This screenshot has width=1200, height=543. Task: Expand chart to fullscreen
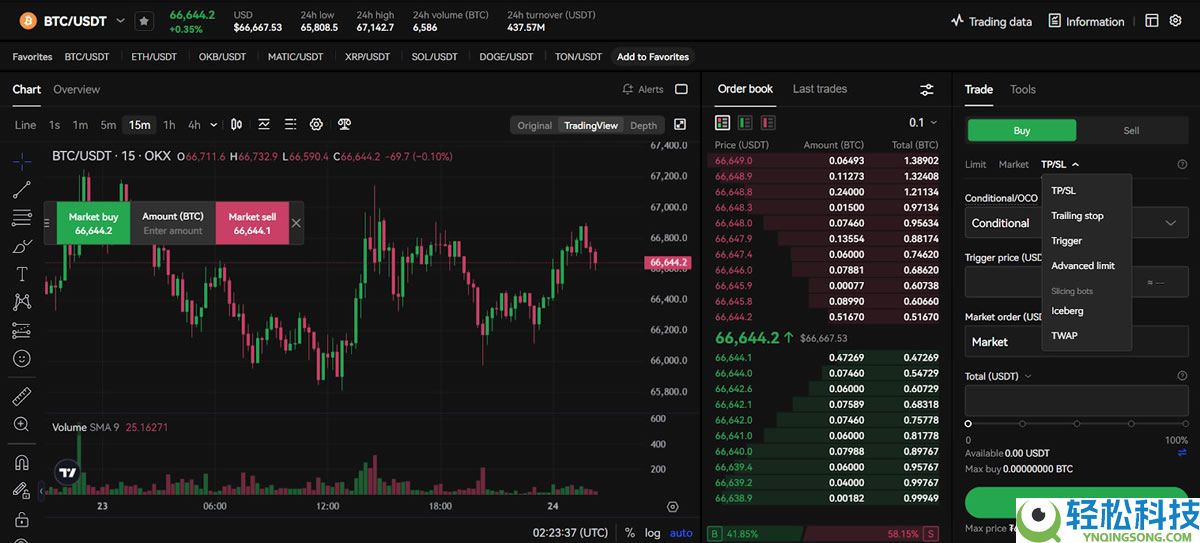[680, 125]
